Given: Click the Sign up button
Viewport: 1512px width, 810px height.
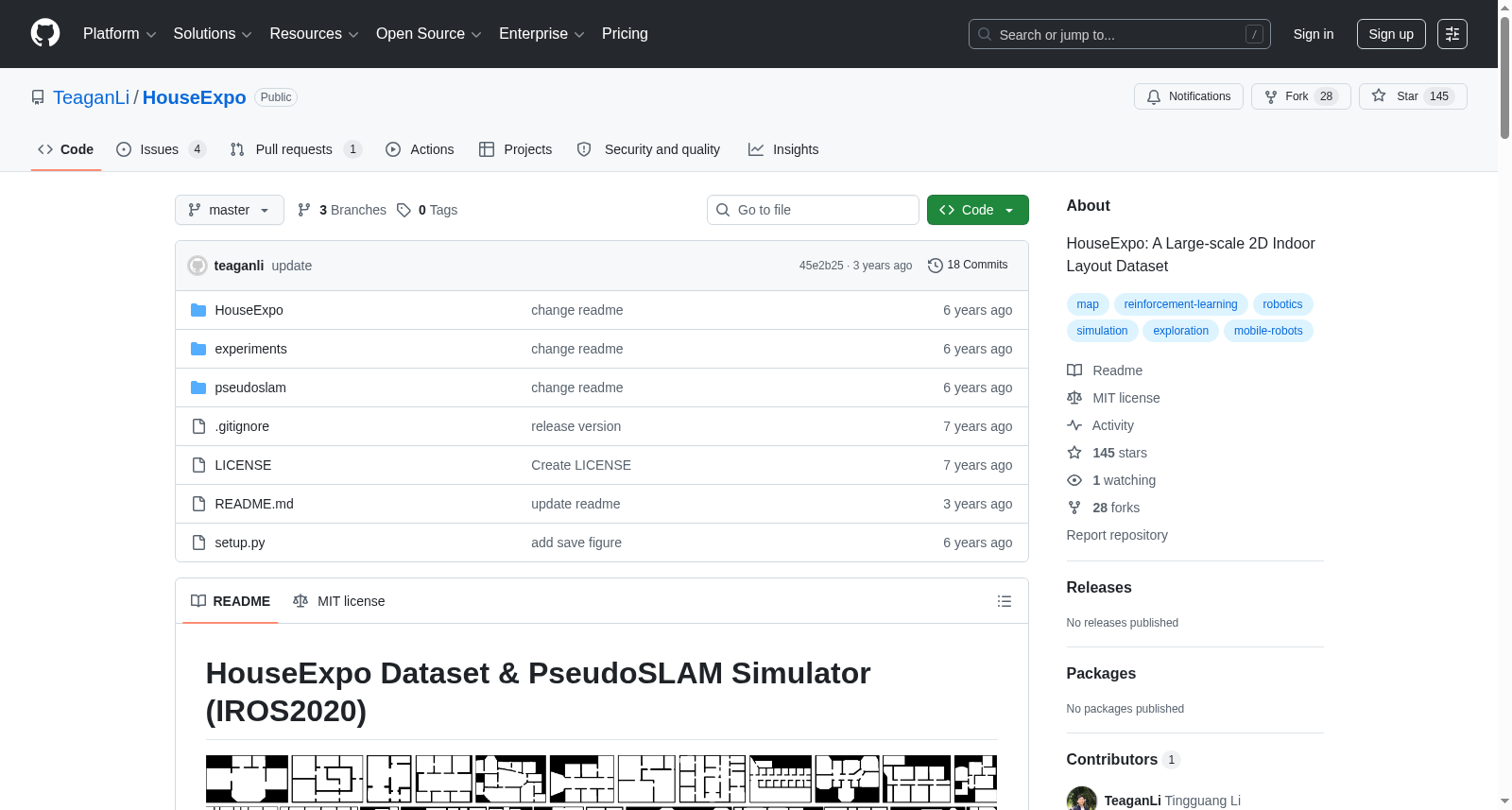Looking at the screenshot, I should pyautogui.click(x=1391, y=34).
